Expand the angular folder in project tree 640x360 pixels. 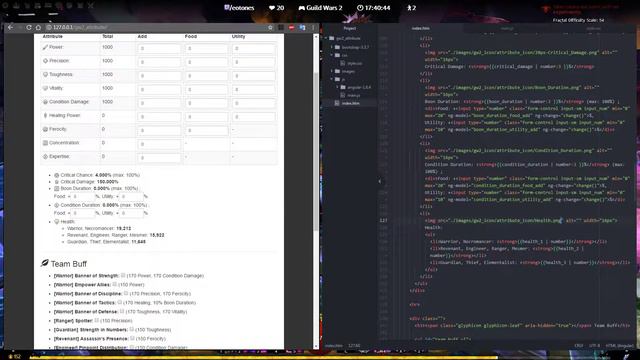pyautogui.click(x=338, y=87)
